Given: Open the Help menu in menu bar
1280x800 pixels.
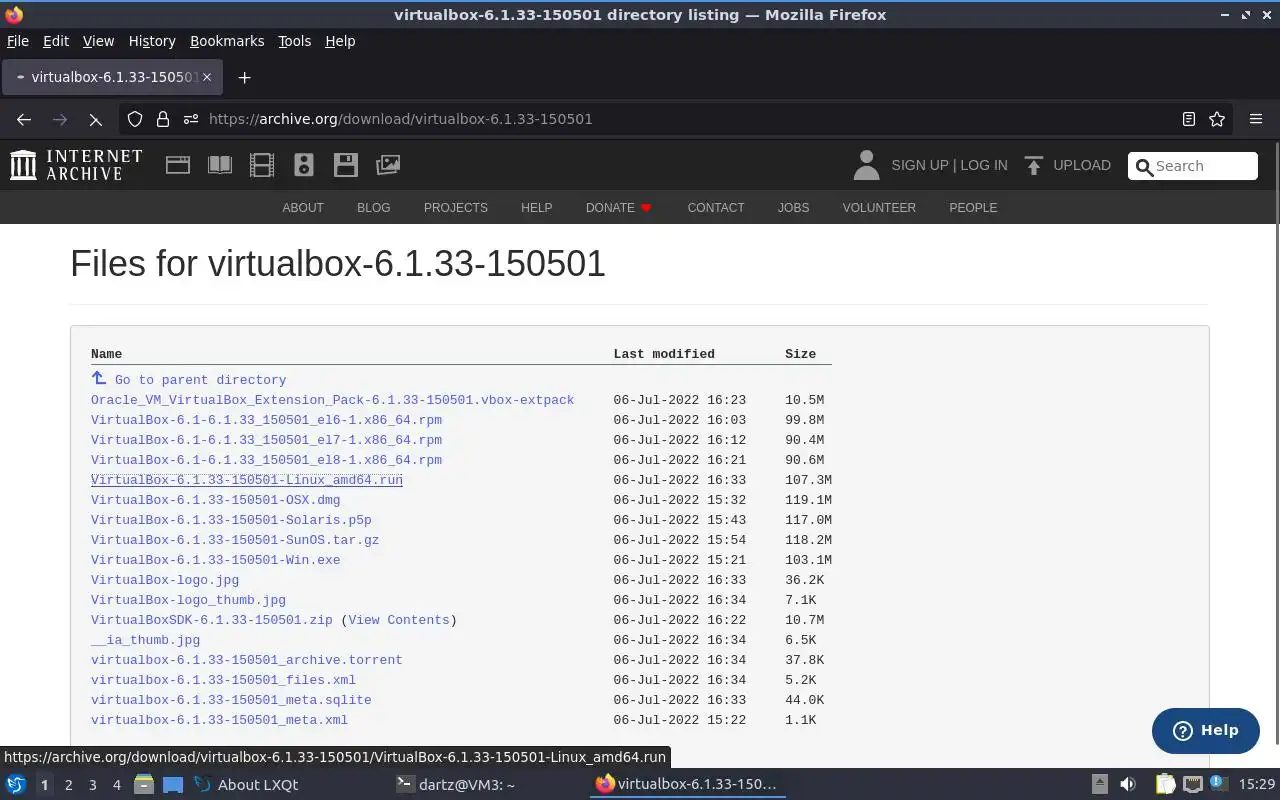Looking at the screenshot, I should pyautogui.click(x=340, y=41).
